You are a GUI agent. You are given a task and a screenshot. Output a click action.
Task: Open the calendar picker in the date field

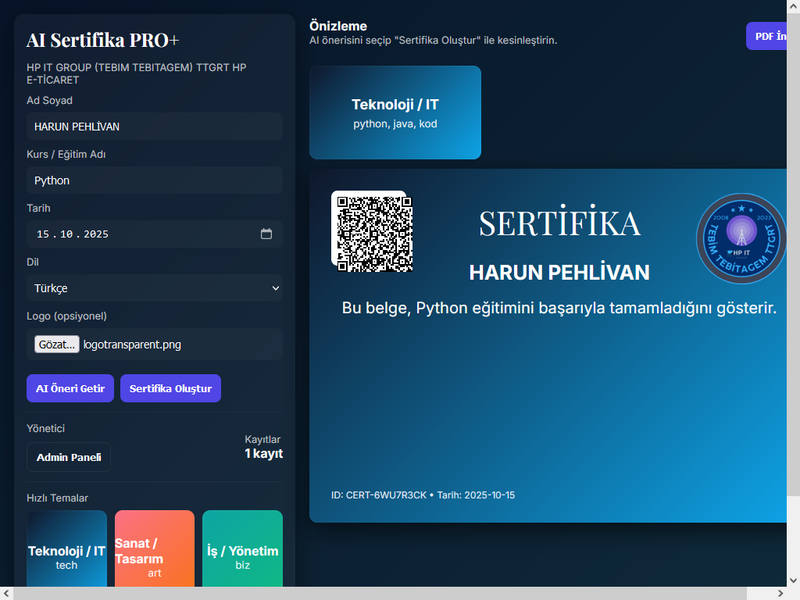[x=266, y=234]
